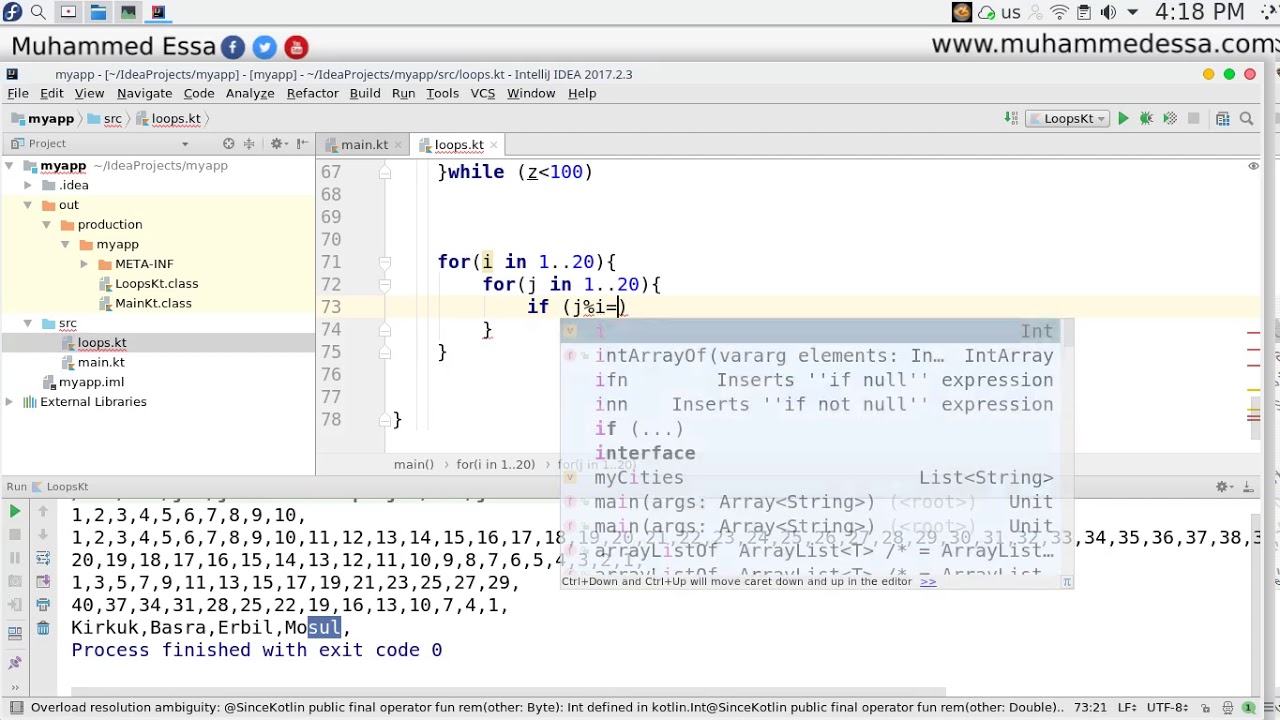Open loops.kt in the project tree
Image resolution: width=1280 pixels, height=720 pixels.
click(x=101, y=343)
